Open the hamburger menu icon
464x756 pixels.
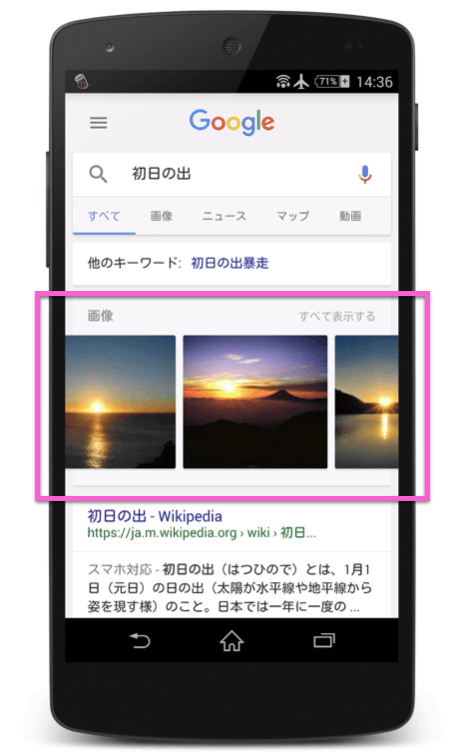coord(98,122)
